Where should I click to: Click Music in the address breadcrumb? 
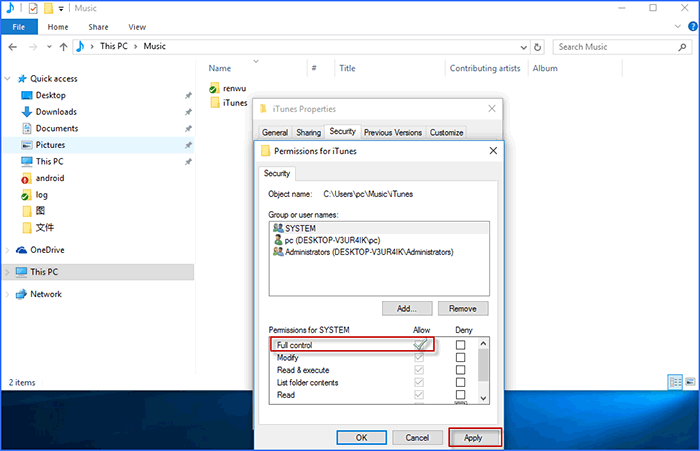[x=154, y=46]
